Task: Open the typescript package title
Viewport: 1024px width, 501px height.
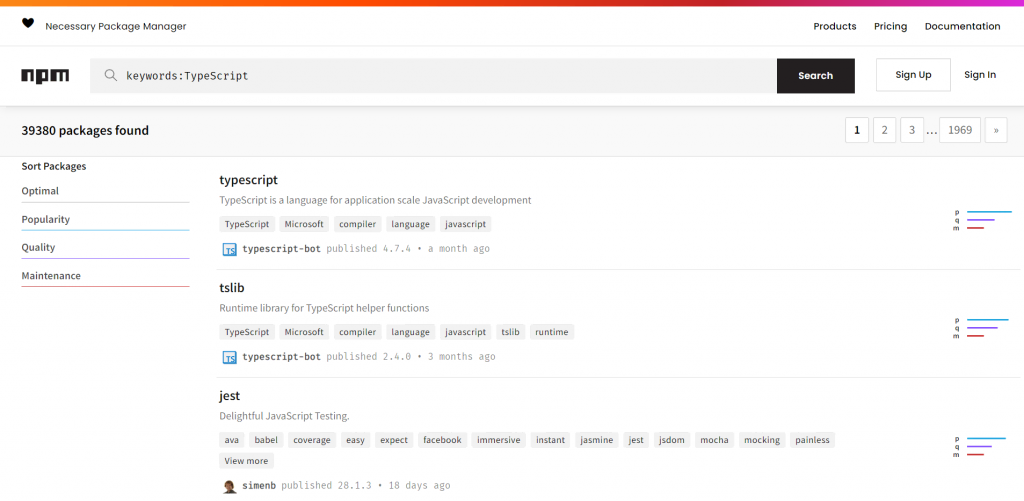Action: click(248, 180)
